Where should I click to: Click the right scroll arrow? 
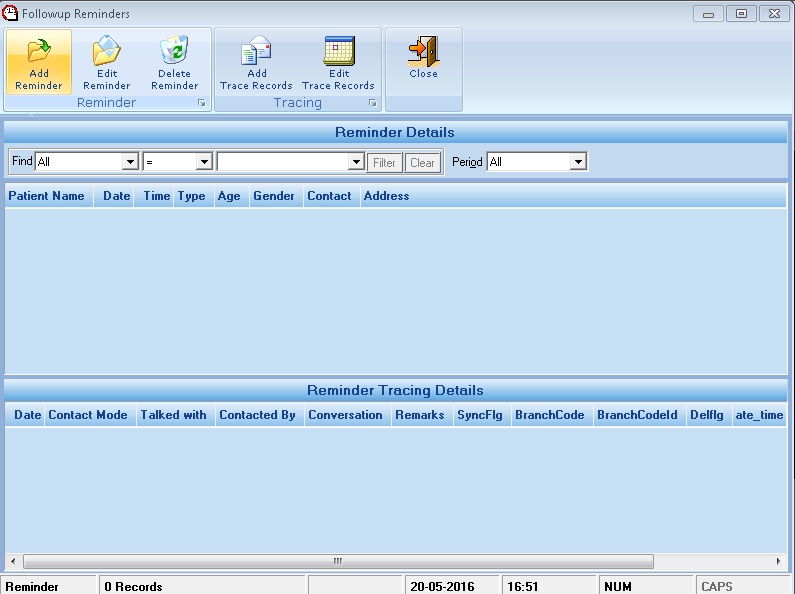point(780,562)
